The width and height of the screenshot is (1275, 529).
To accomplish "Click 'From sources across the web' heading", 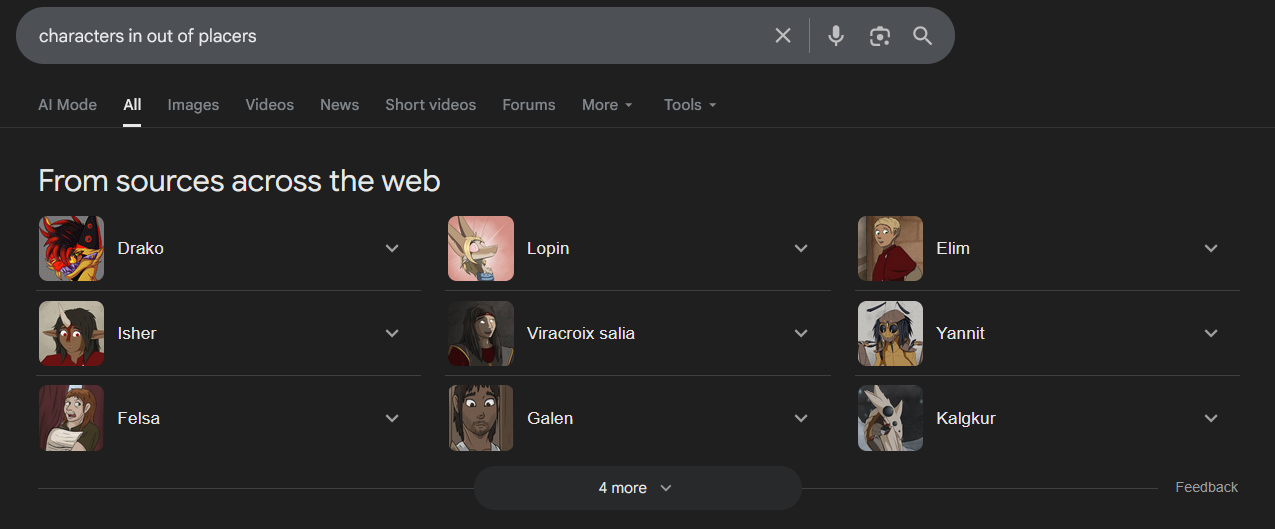I will [239, 181].
